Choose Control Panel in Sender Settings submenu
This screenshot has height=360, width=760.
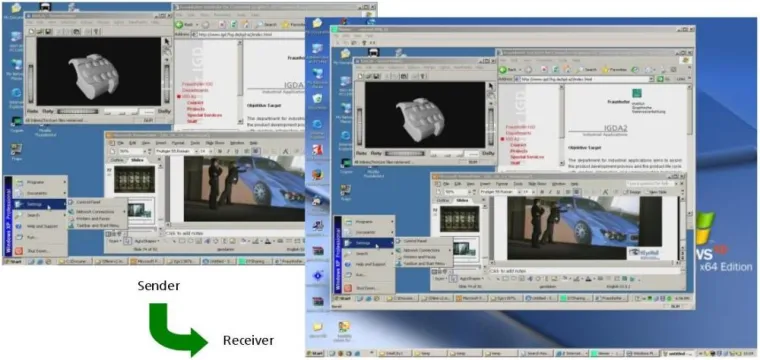(x=87, y=202)
